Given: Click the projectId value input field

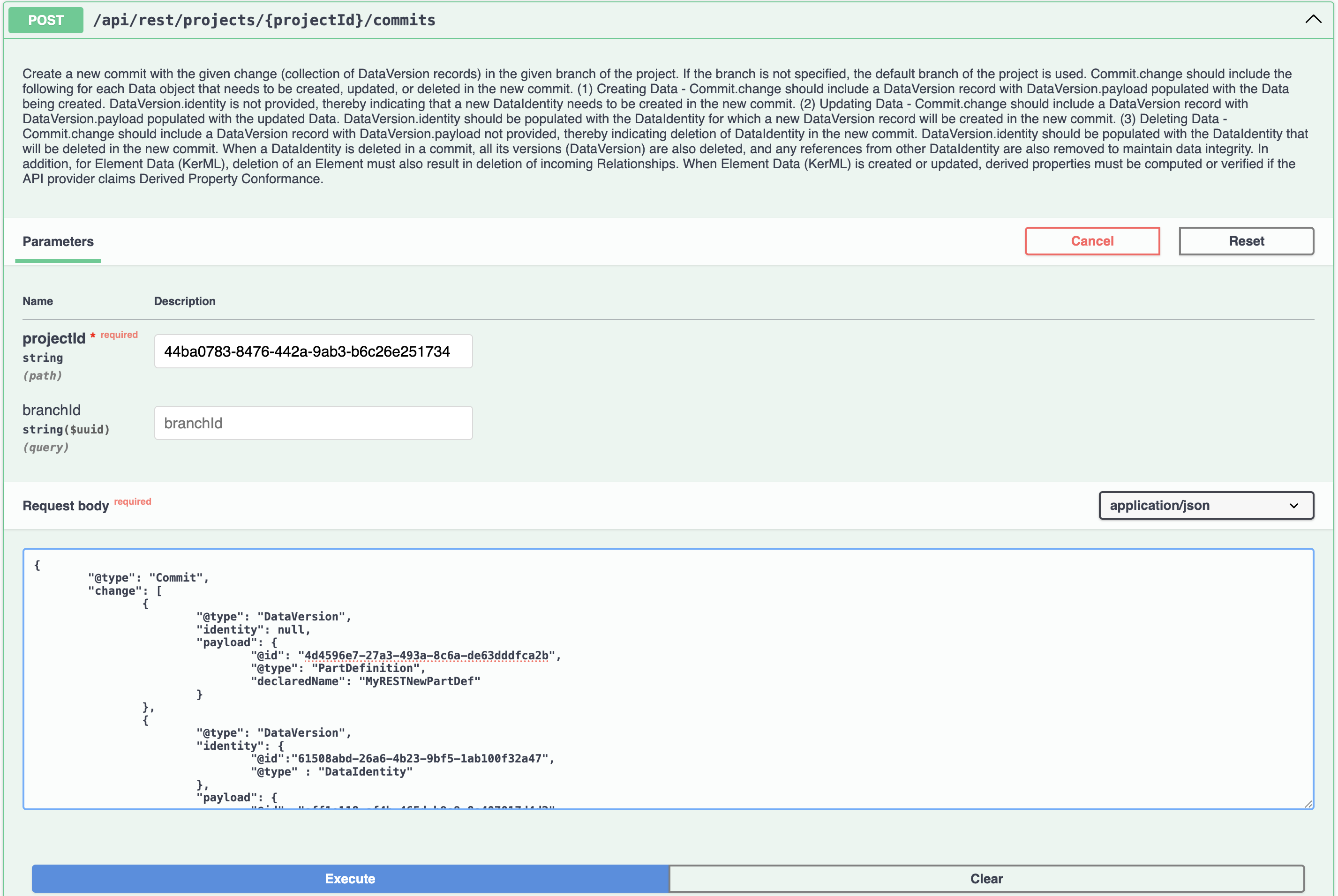Looking at the screenshot, I should point(313,351).
